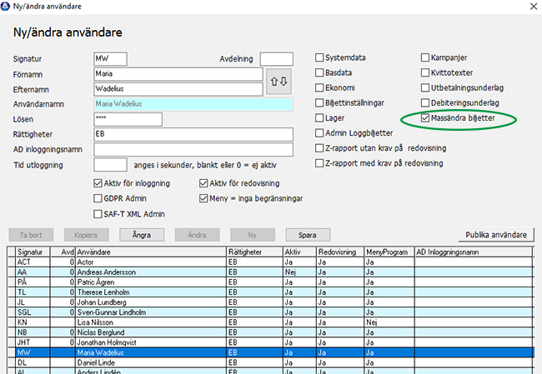Select user Daniel Linde
Viewport: 542px width, 374px height.
point(270,362)
